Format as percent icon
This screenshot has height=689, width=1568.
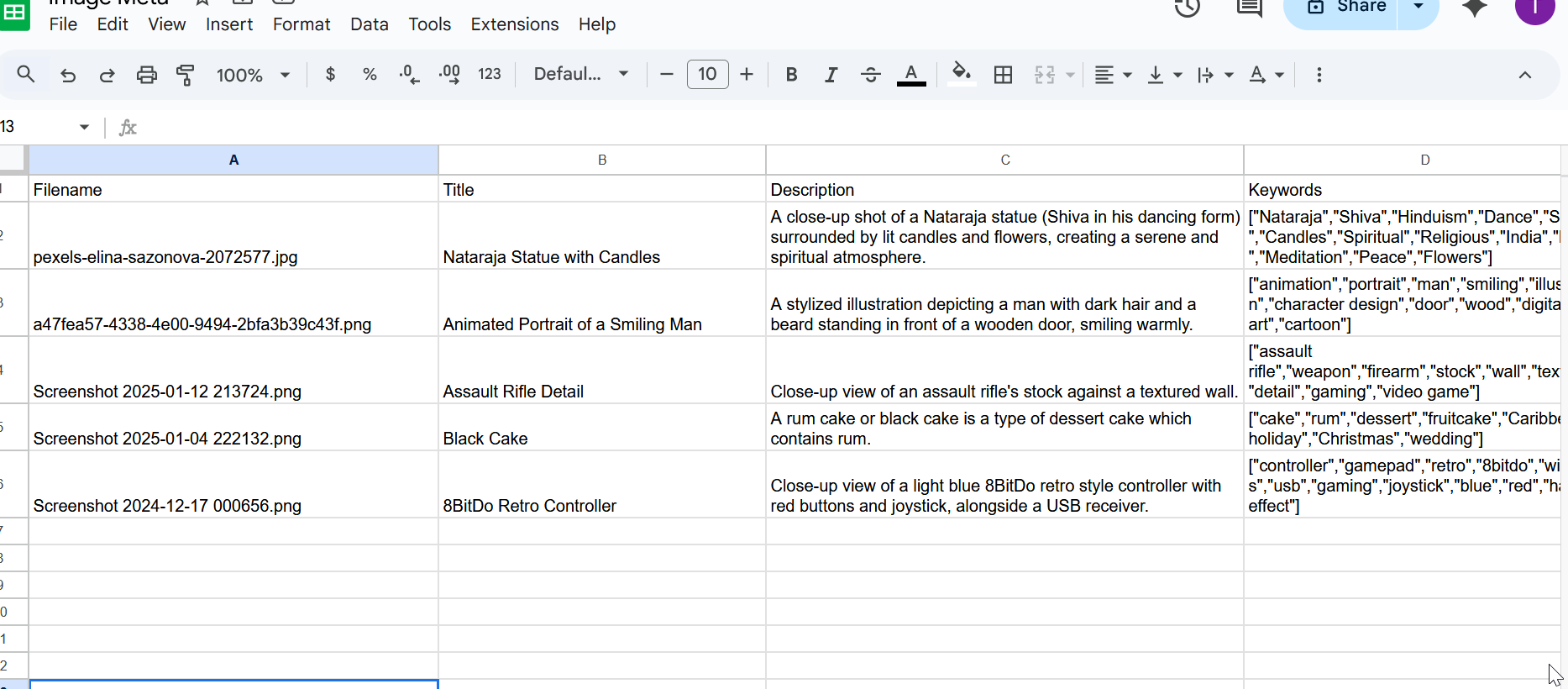coord(370,75)
